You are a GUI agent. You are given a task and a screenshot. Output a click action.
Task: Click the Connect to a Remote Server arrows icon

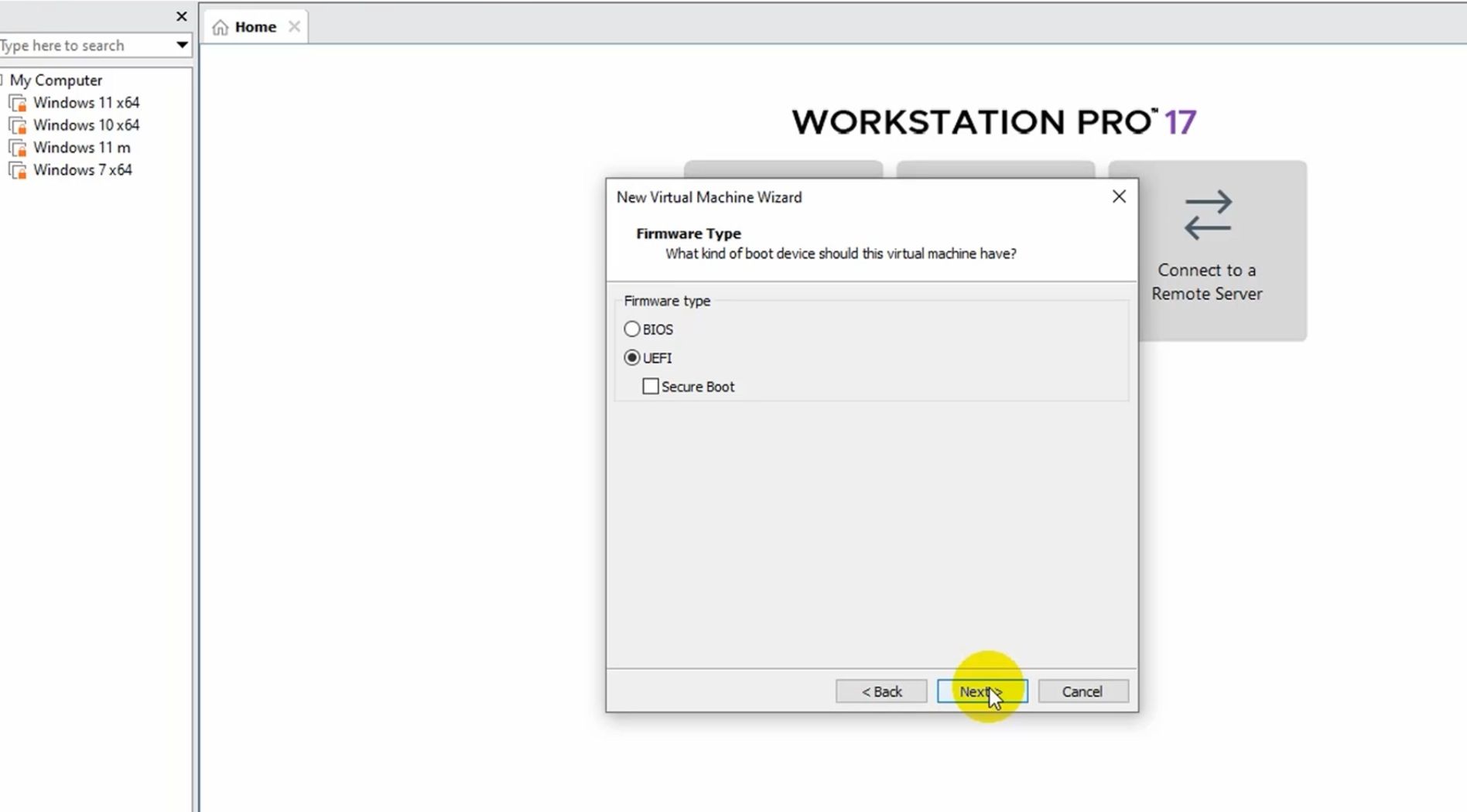point(1207,215)
